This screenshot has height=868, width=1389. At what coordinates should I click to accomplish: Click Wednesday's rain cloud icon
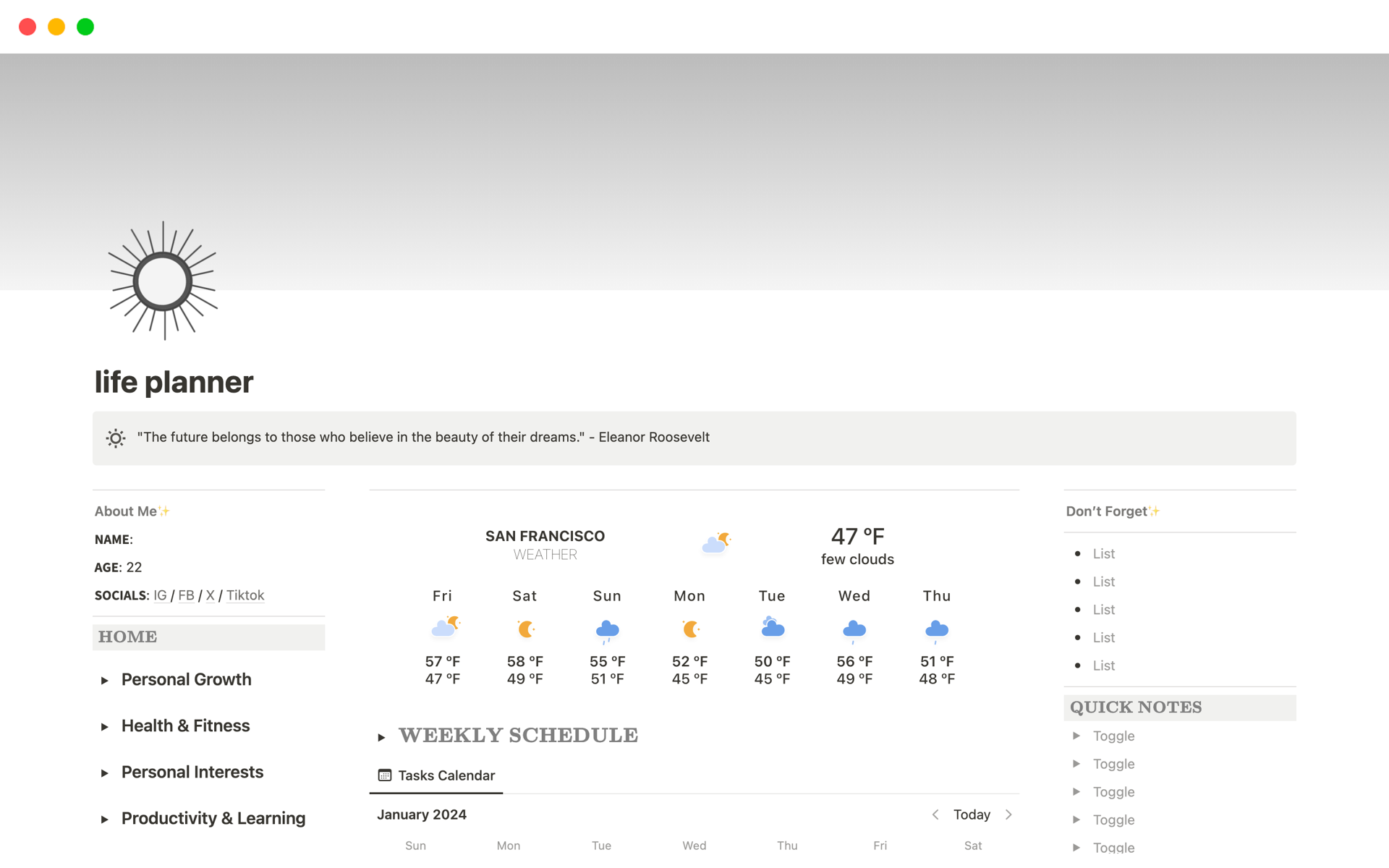854,631
